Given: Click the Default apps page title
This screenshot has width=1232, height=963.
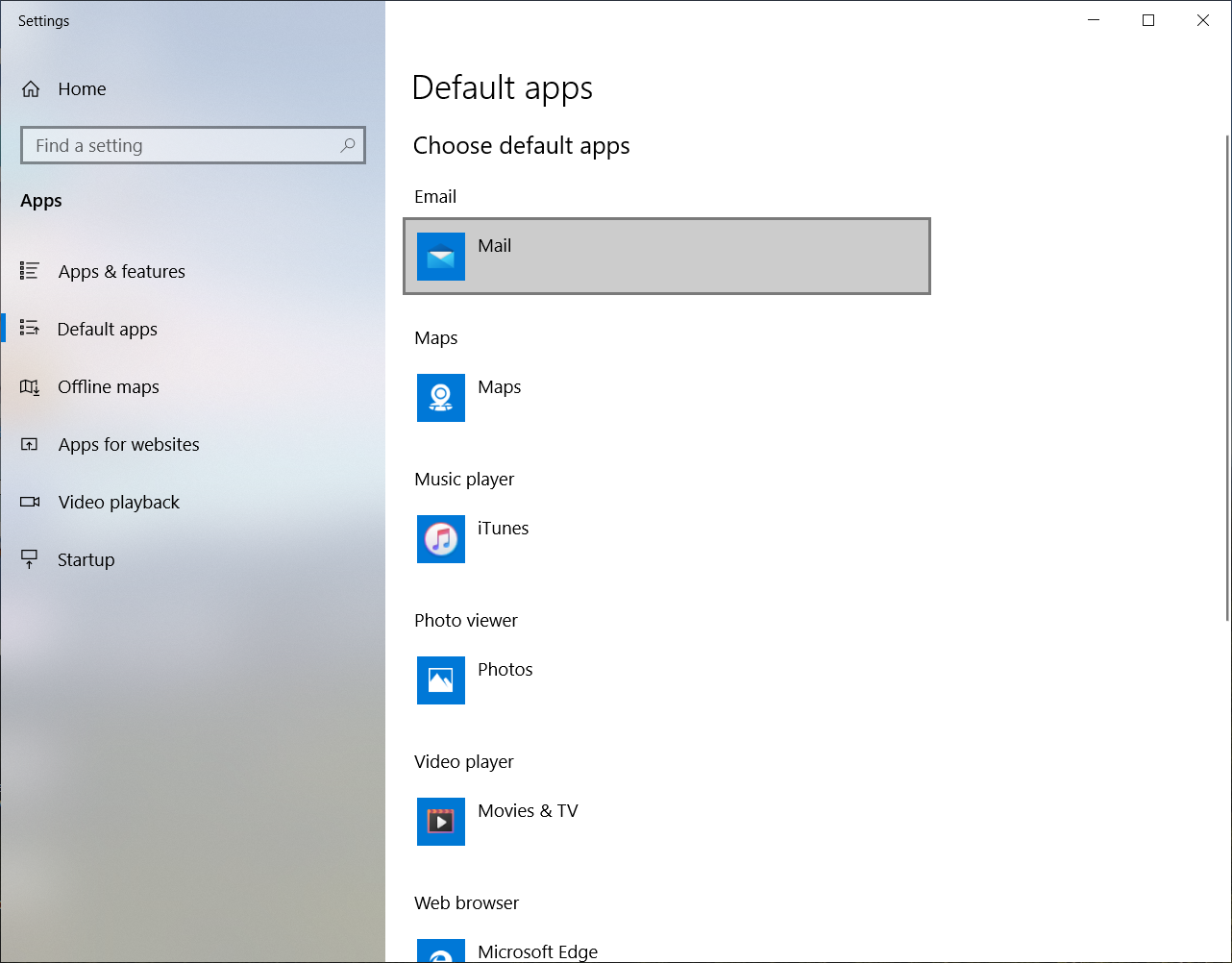Looking at the screenshot, I should 503,88.
